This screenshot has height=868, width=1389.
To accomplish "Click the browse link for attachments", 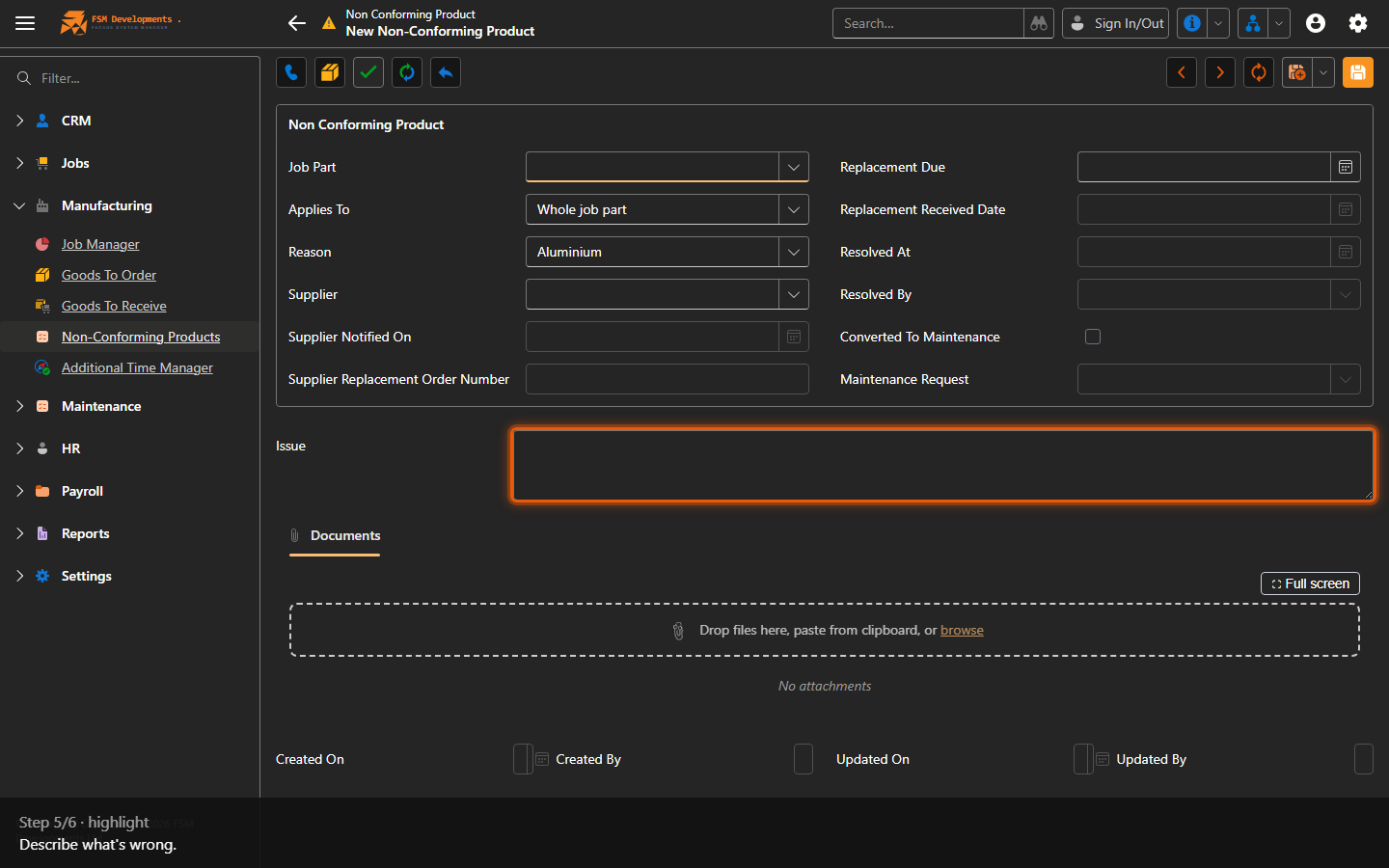I will point(962,630).
